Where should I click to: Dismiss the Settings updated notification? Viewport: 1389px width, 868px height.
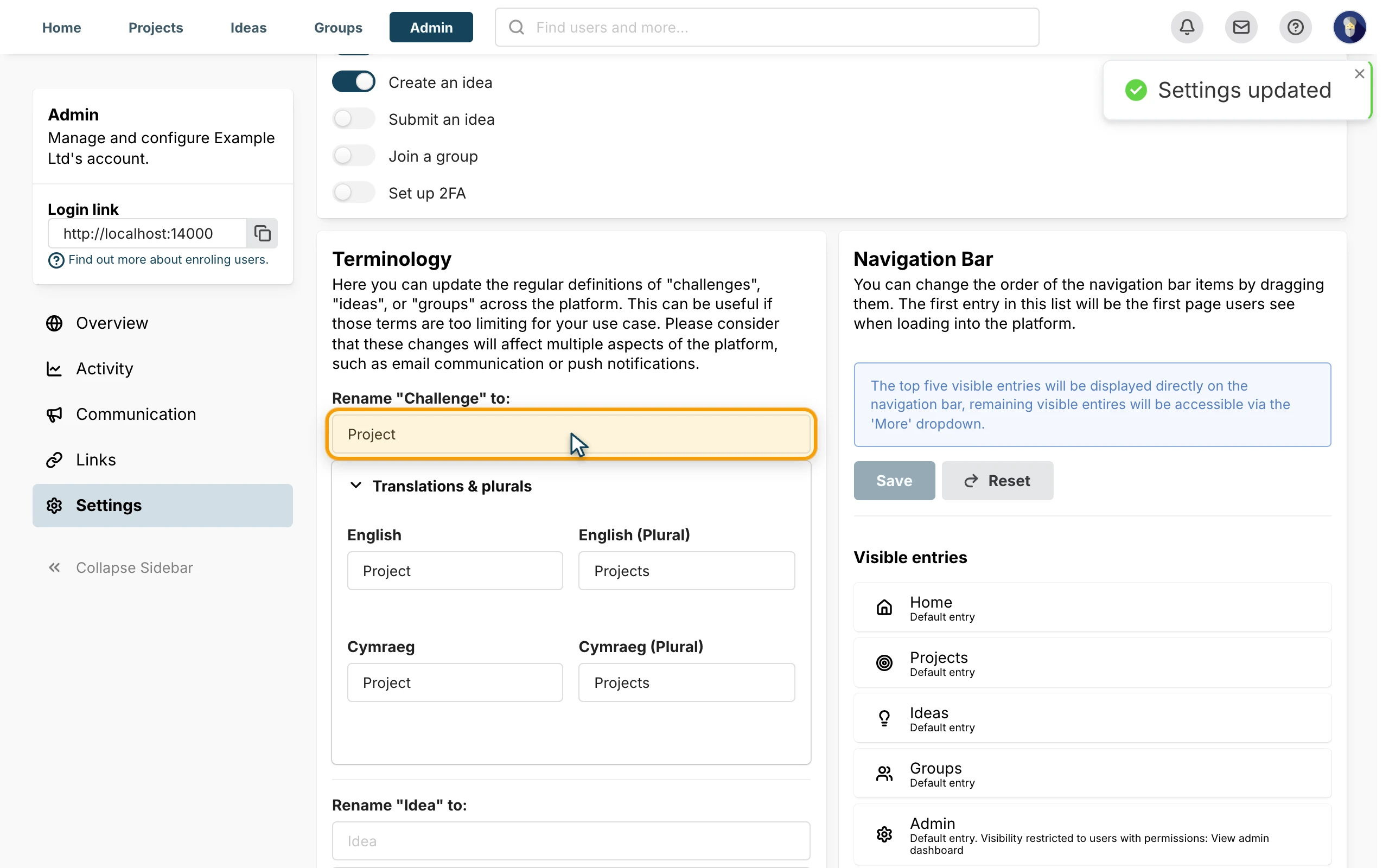1359,74
